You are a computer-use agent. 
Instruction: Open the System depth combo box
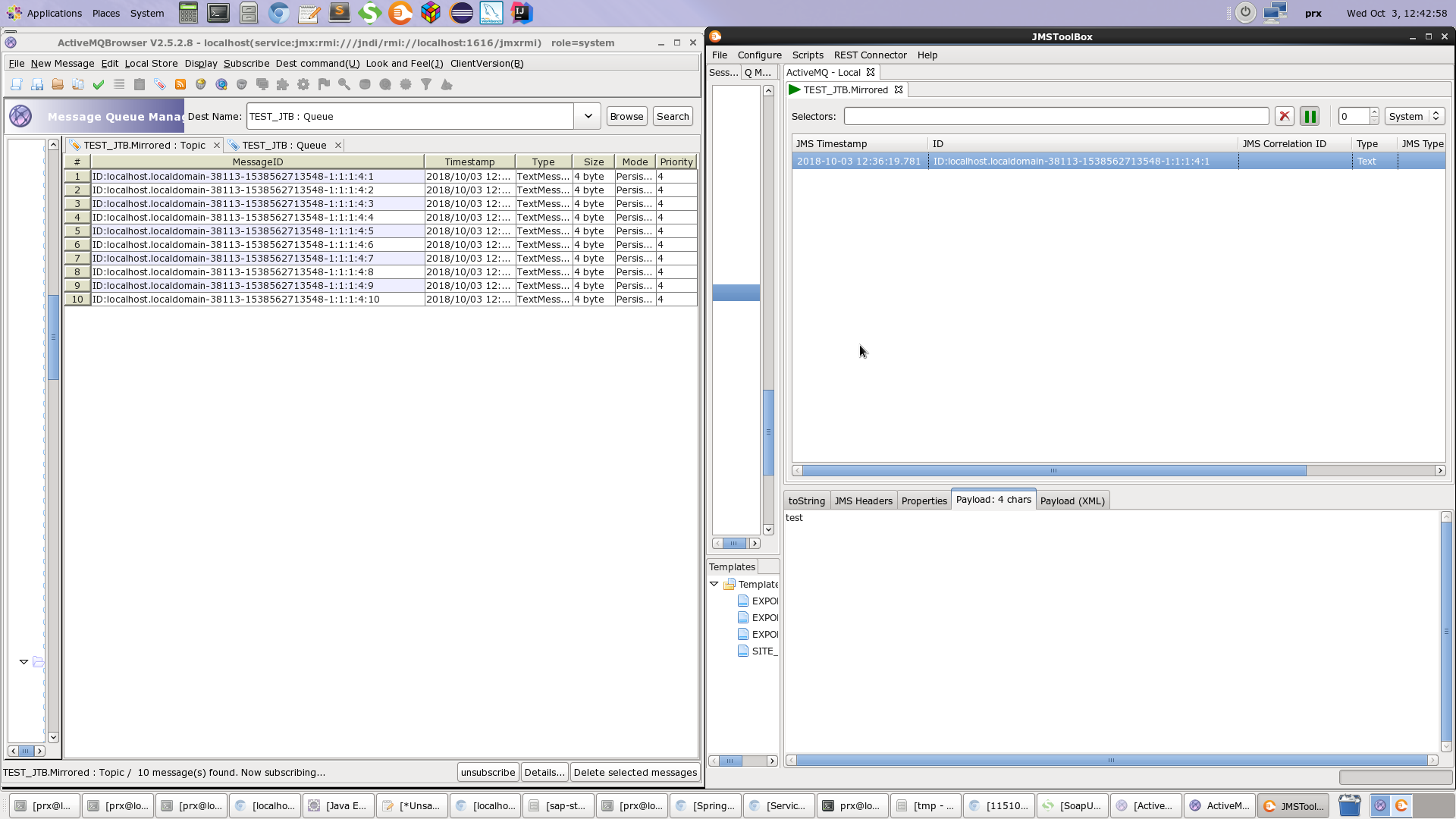pos(1412,116)
